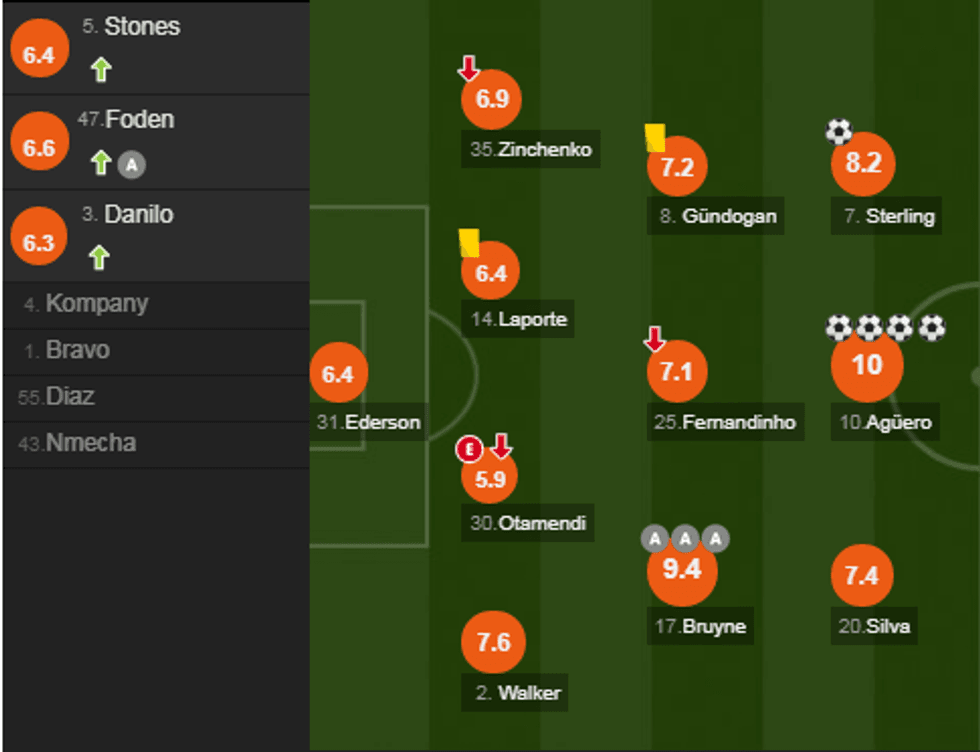Open Nmecha from the substitutes list
The height and width of the screenshot is (752, 980).
pos(90,443)
